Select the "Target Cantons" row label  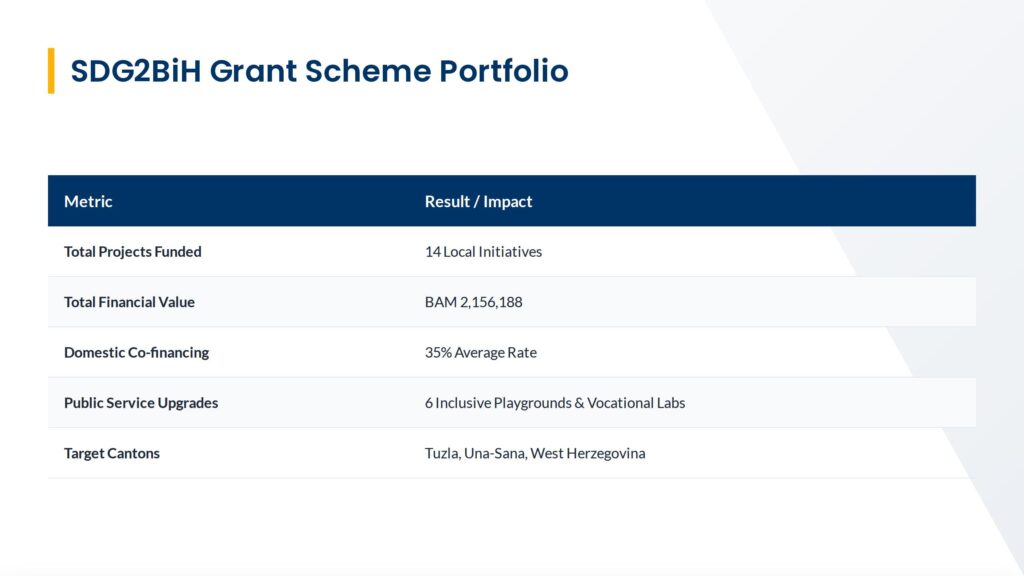click(x=112, y=453)
